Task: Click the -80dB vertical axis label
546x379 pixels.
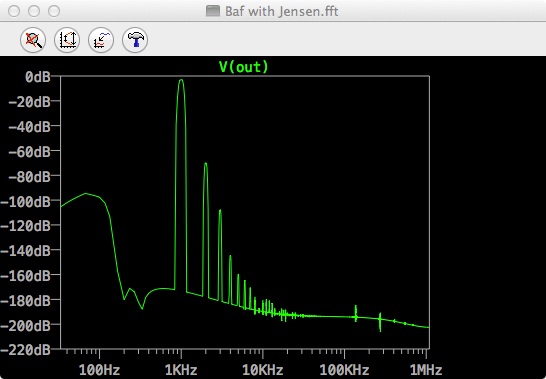Action: point(29,176)
